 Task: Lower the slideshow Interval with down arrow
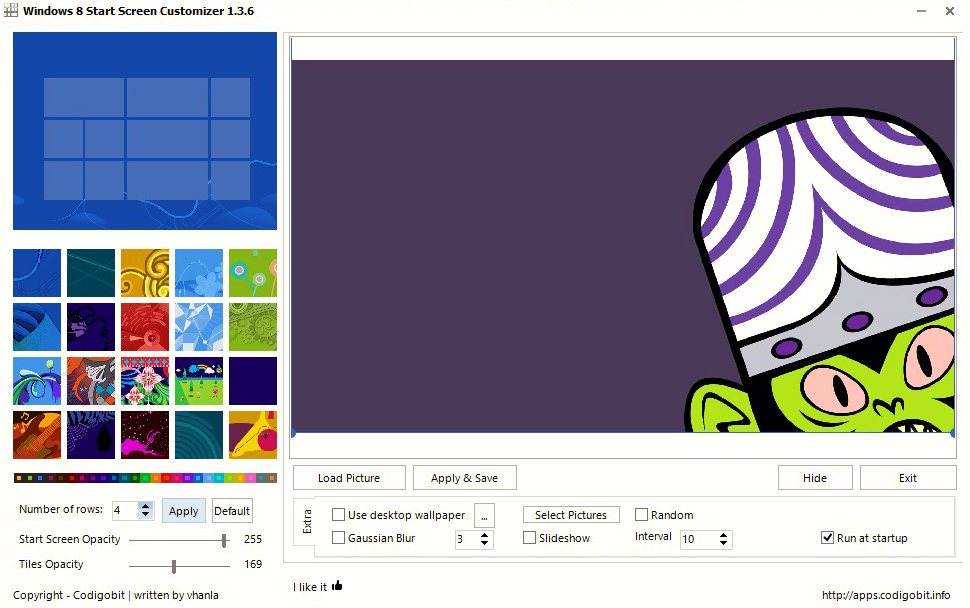723,544
